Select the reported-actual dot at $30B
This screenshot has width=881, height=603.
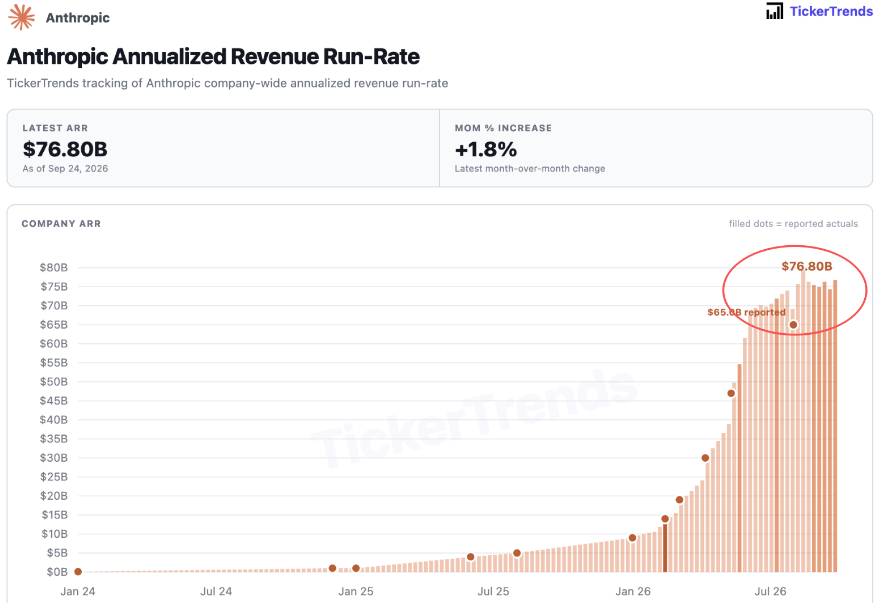[x=705, y=458]
